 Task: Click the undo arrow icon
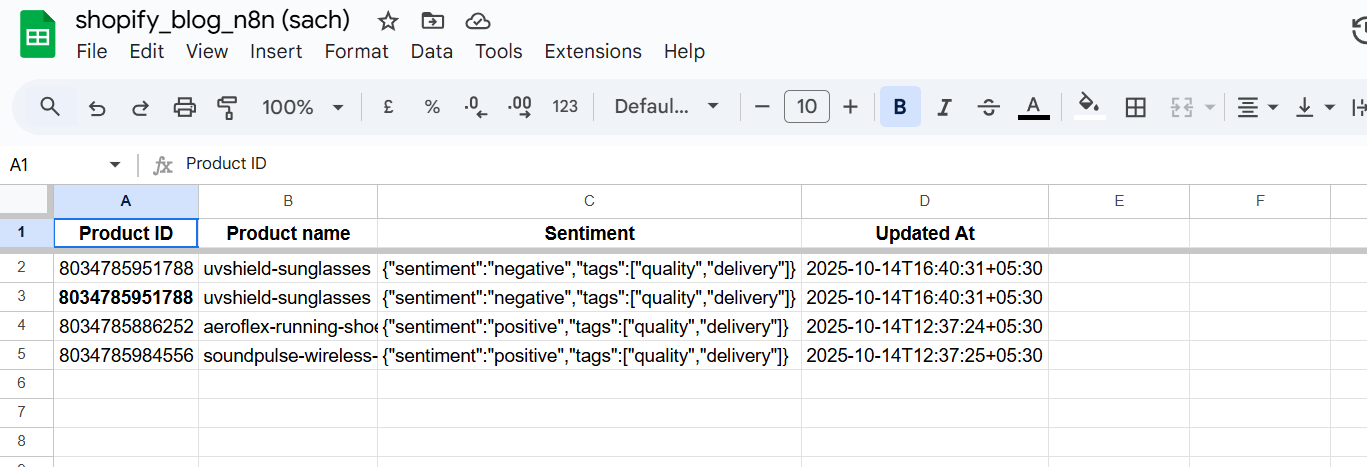tap(97, 107)
